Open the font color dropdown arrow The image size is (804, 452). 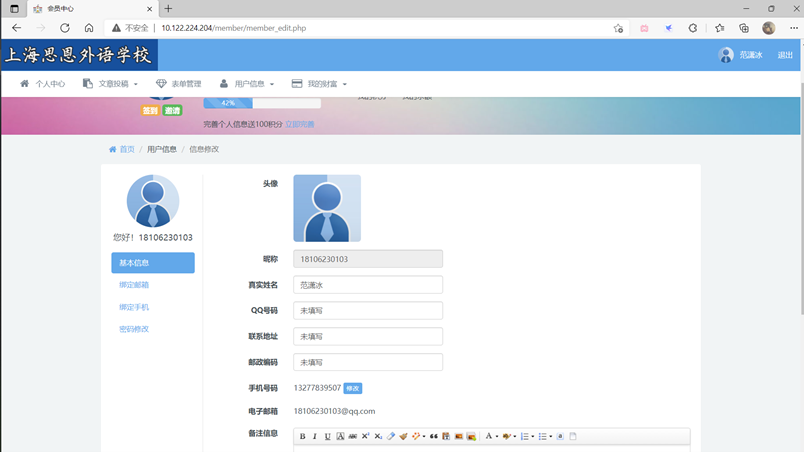click(x=497, y=437)
